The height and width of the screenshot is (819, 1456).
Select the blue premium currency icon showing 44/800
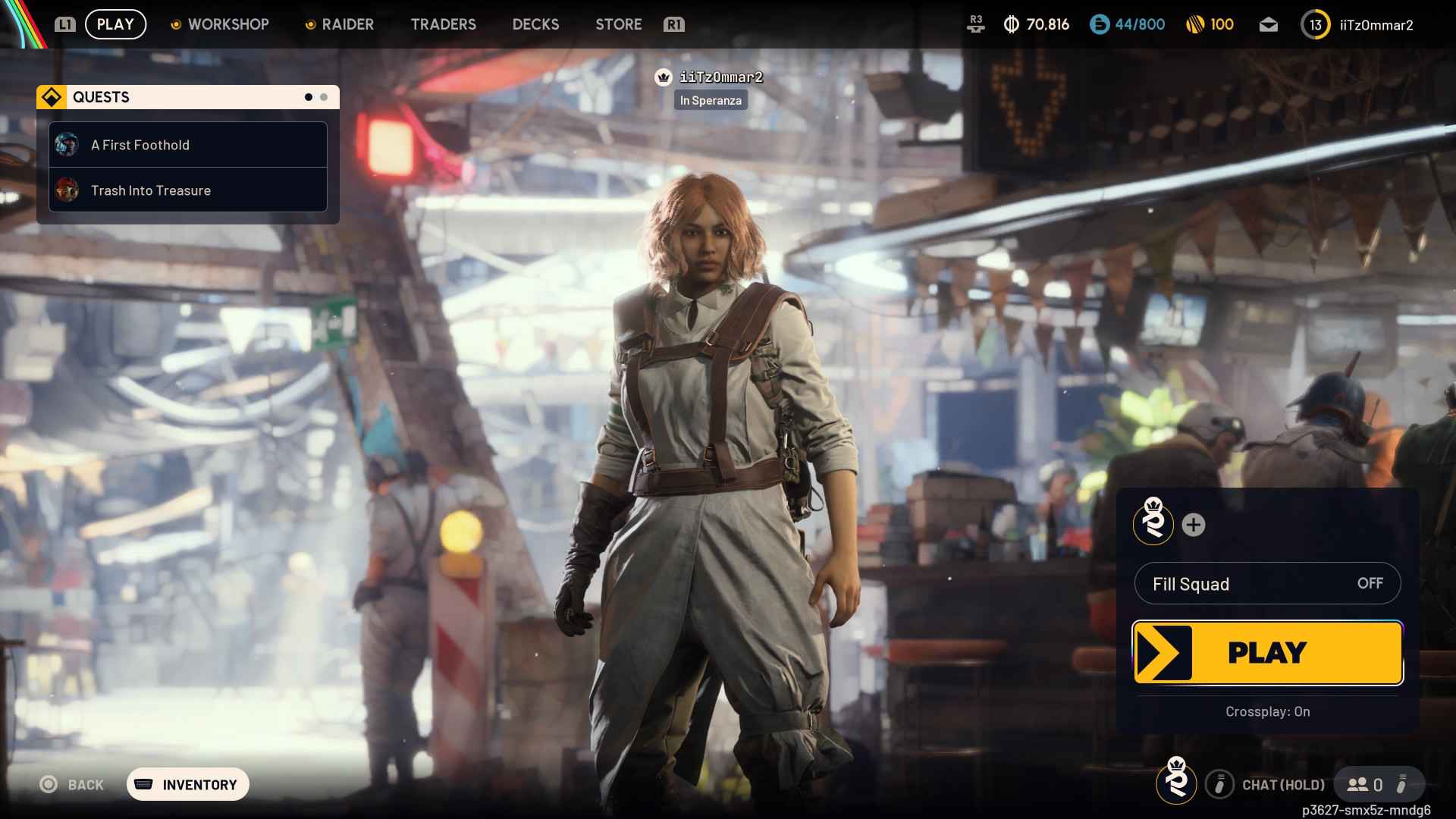coord(1100,24)
